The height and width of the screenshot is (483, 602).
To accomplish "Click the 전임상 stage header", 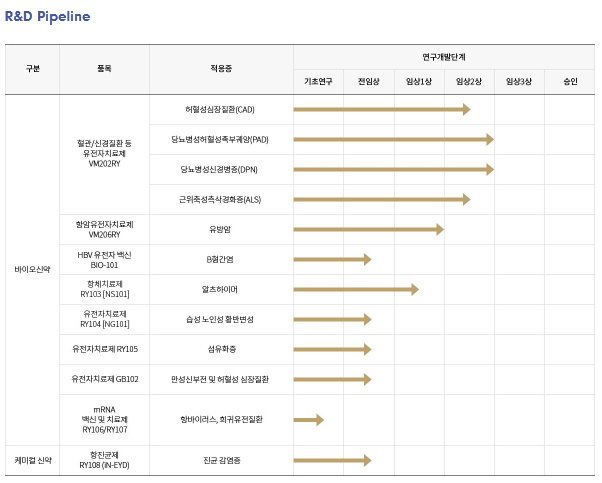I will 369,81.
